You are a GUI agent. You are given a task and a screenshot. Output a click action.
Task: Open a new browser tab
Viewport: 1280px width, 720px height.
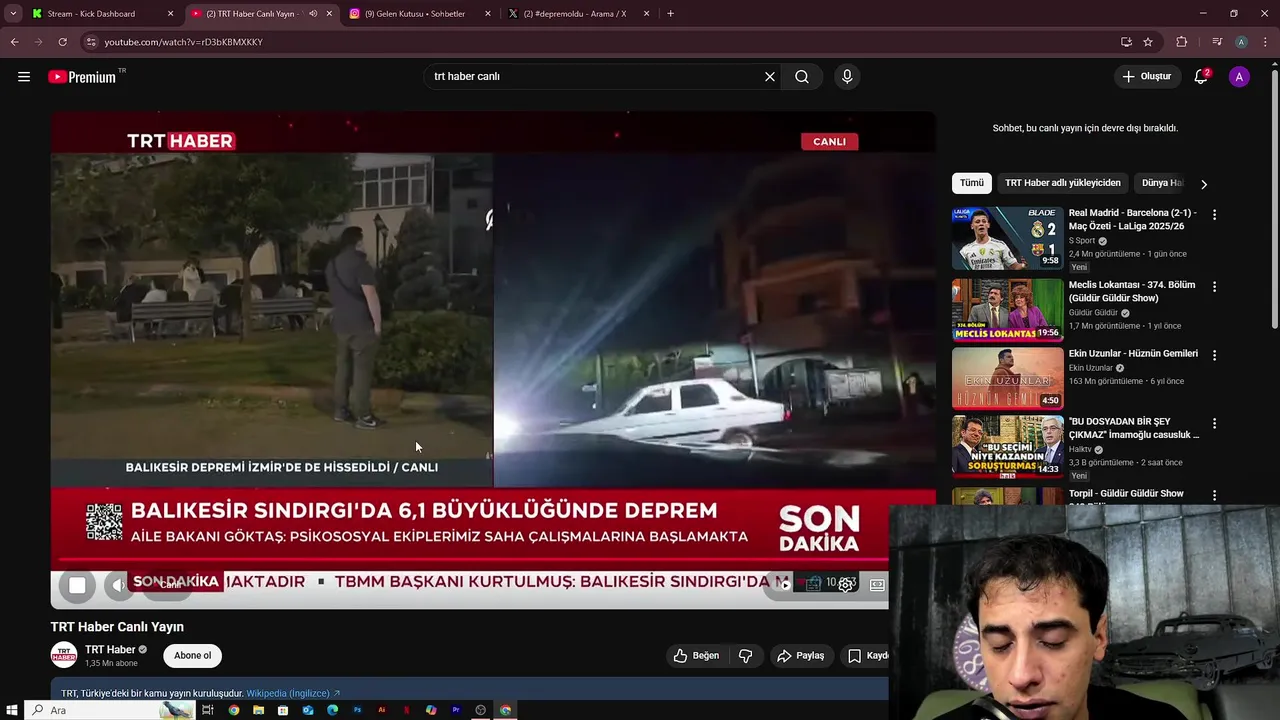click(x=670, y=14)
